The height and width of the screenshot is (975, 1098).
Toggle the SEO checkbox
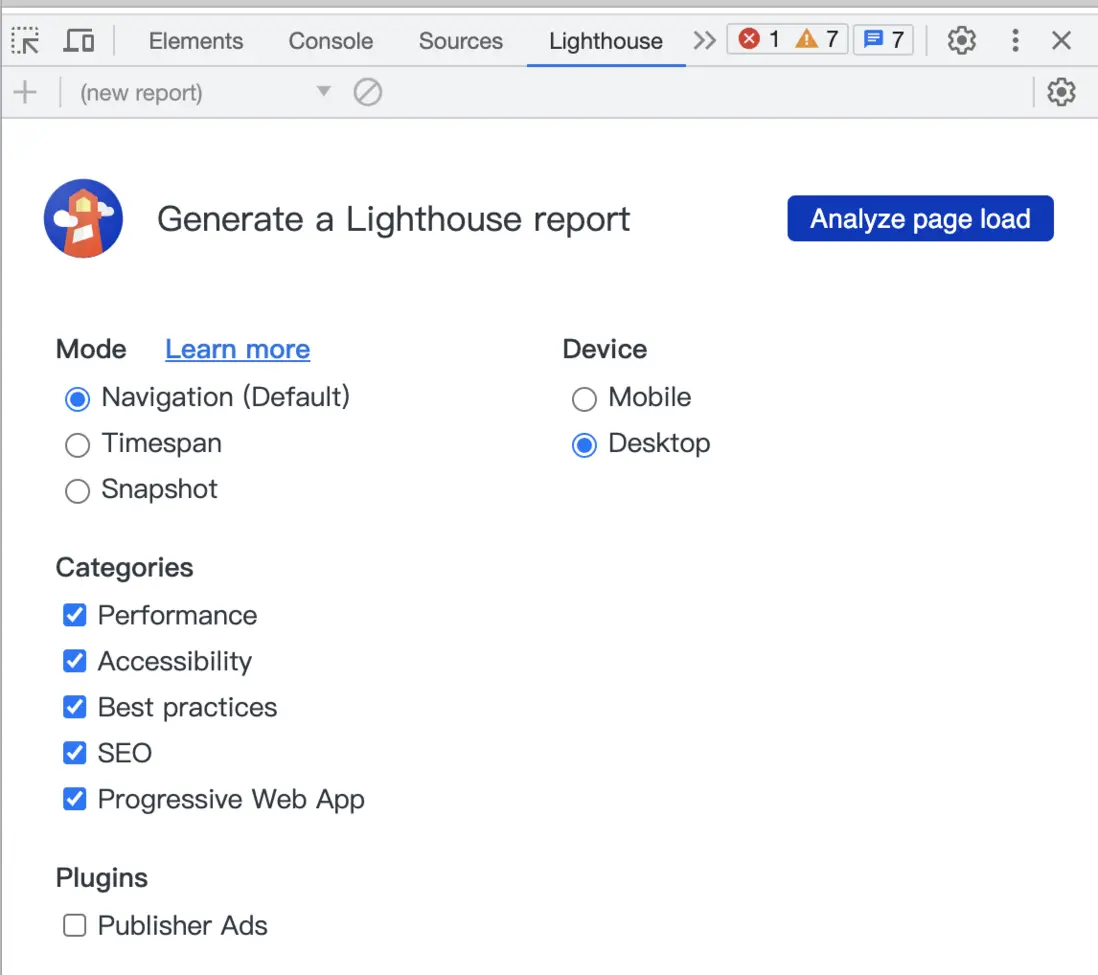click(74, 753)
